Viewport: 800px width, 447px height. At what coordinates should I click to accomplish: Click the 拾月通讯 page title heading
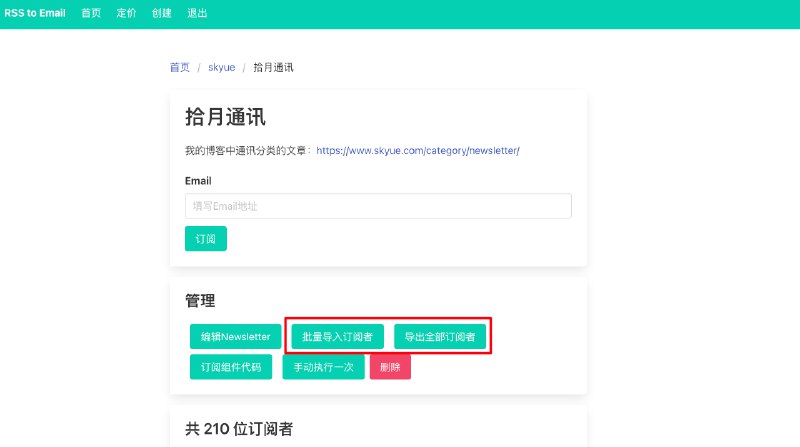pos(225,117)
